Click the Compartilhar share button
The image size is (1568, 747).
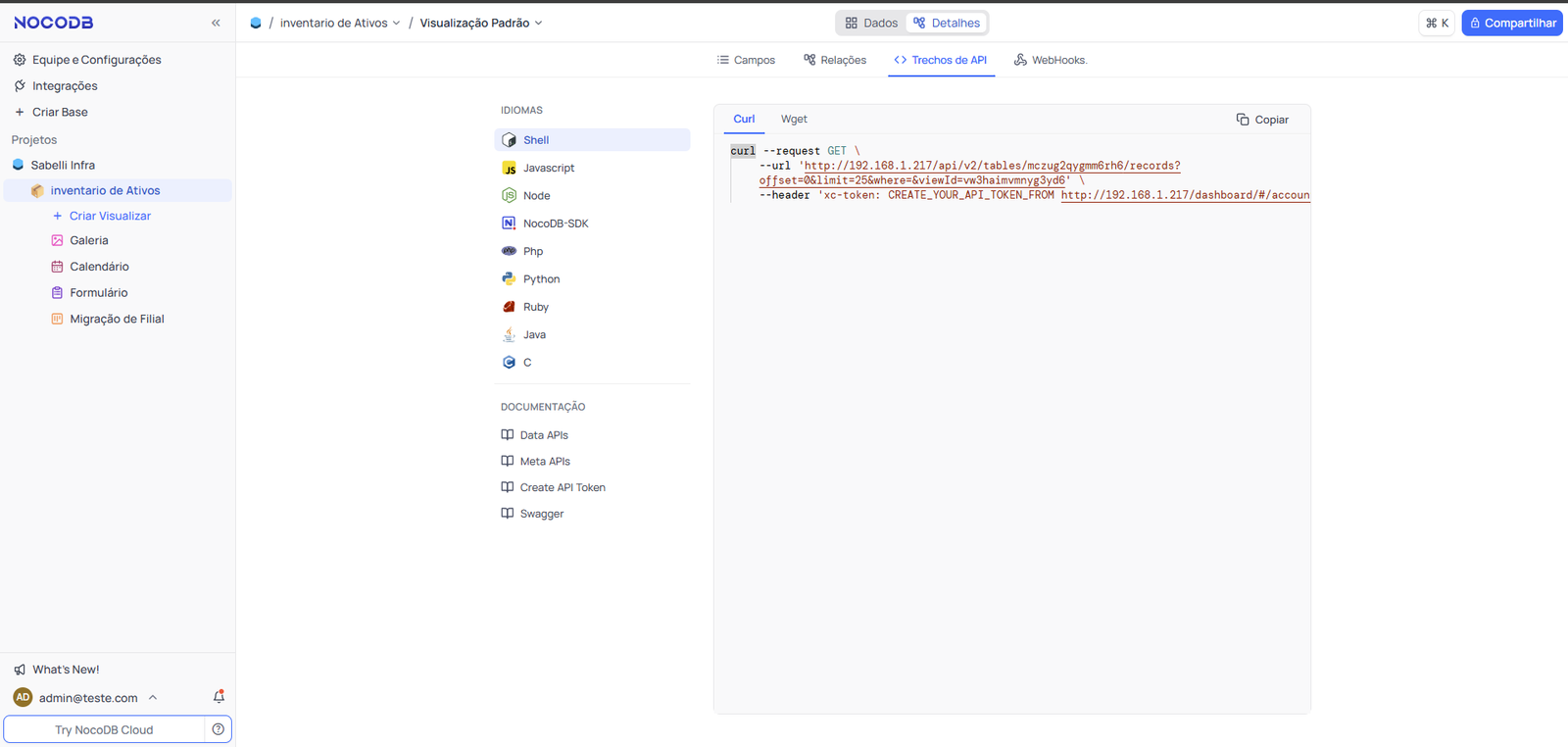(1511, 23)
